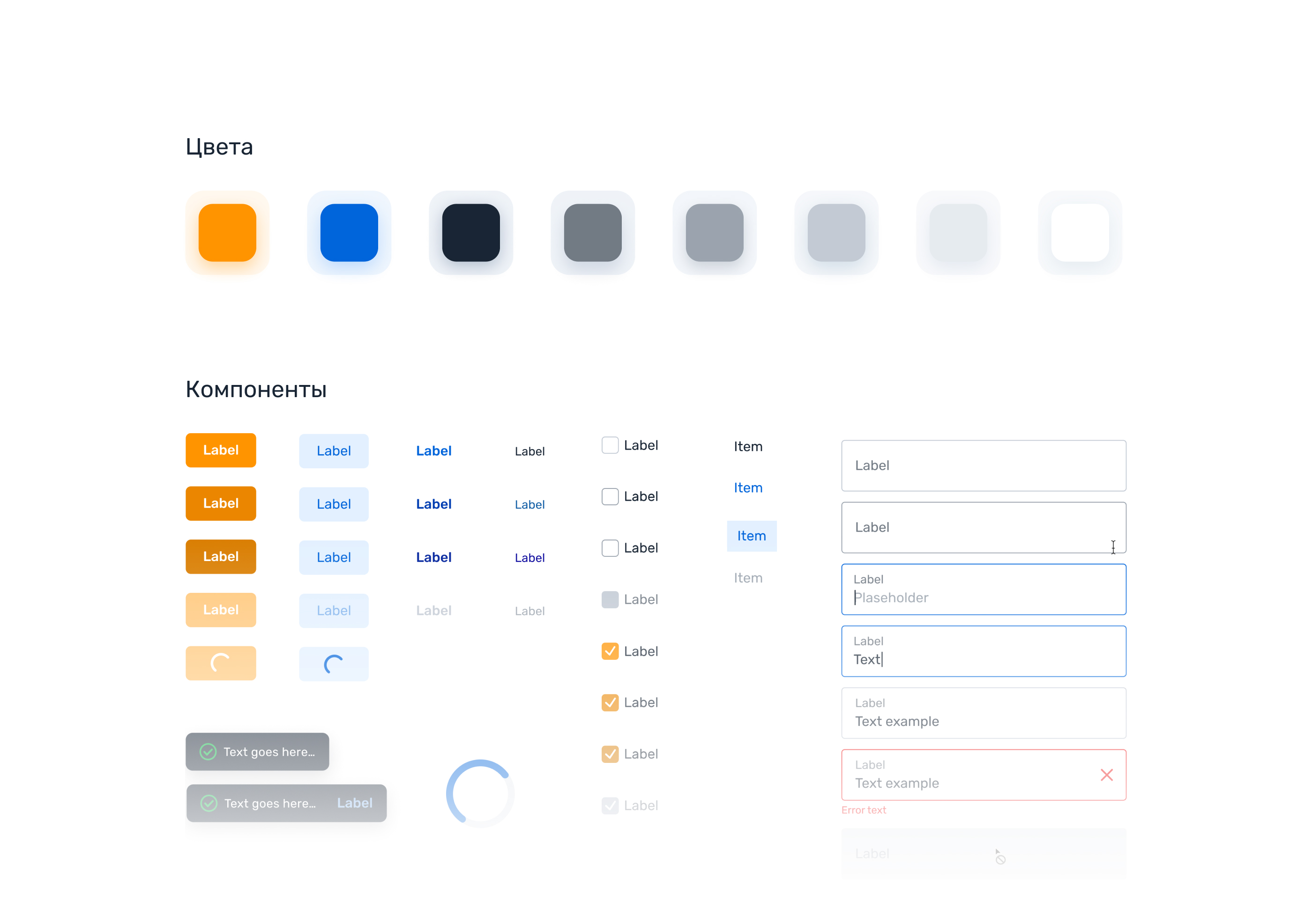Pick the dark navy color swatch
Image resolution: width=1312 pixels, height=924 pixels.
(471, 233)
